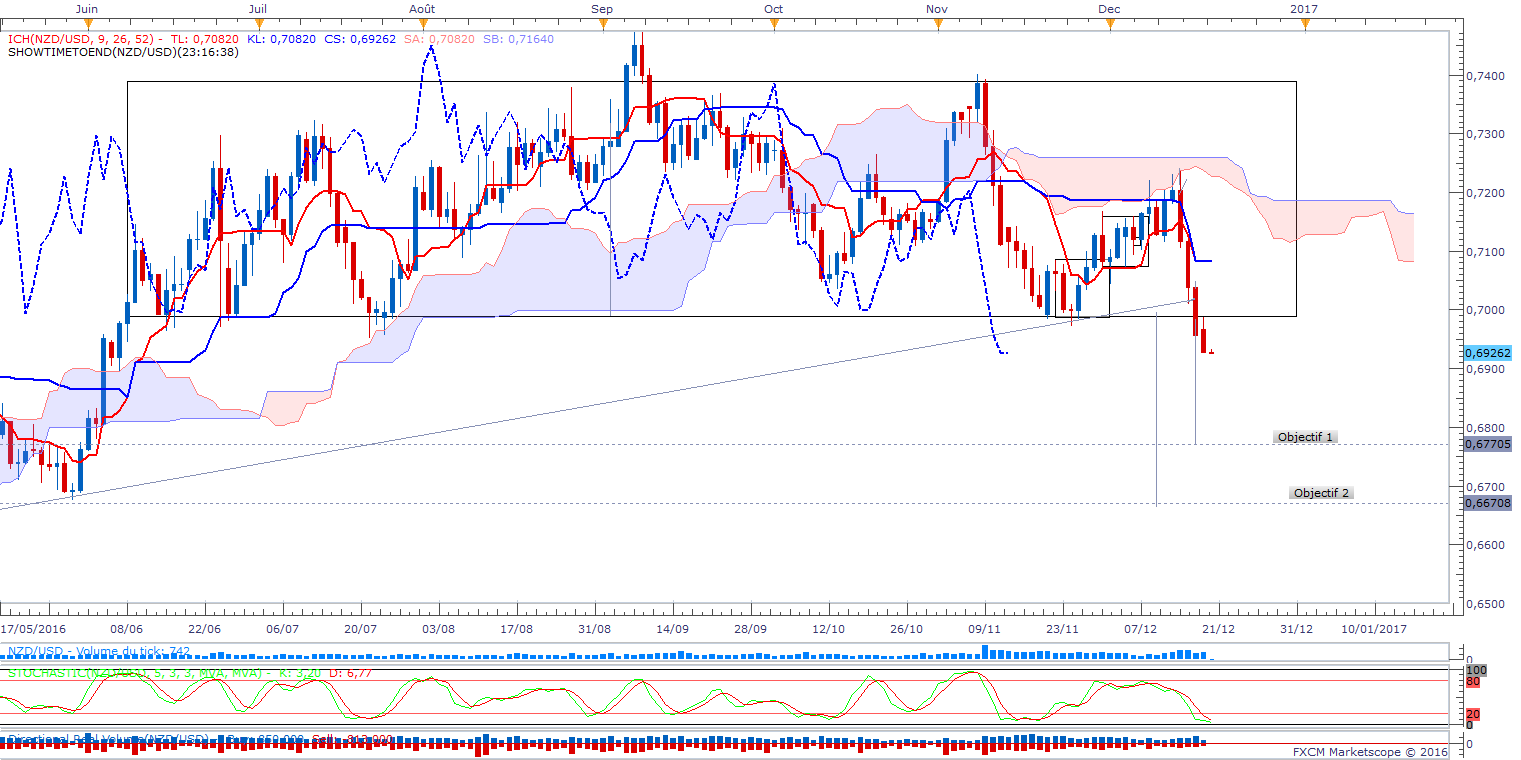Select the current price tag 0,69262
This screenshot has width=1521, height=760.
click(1486, 353)
